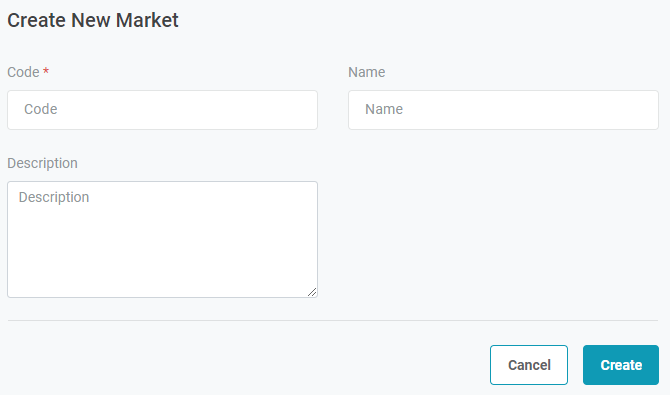Click the empty lower area of the Description box

point(162,265)
